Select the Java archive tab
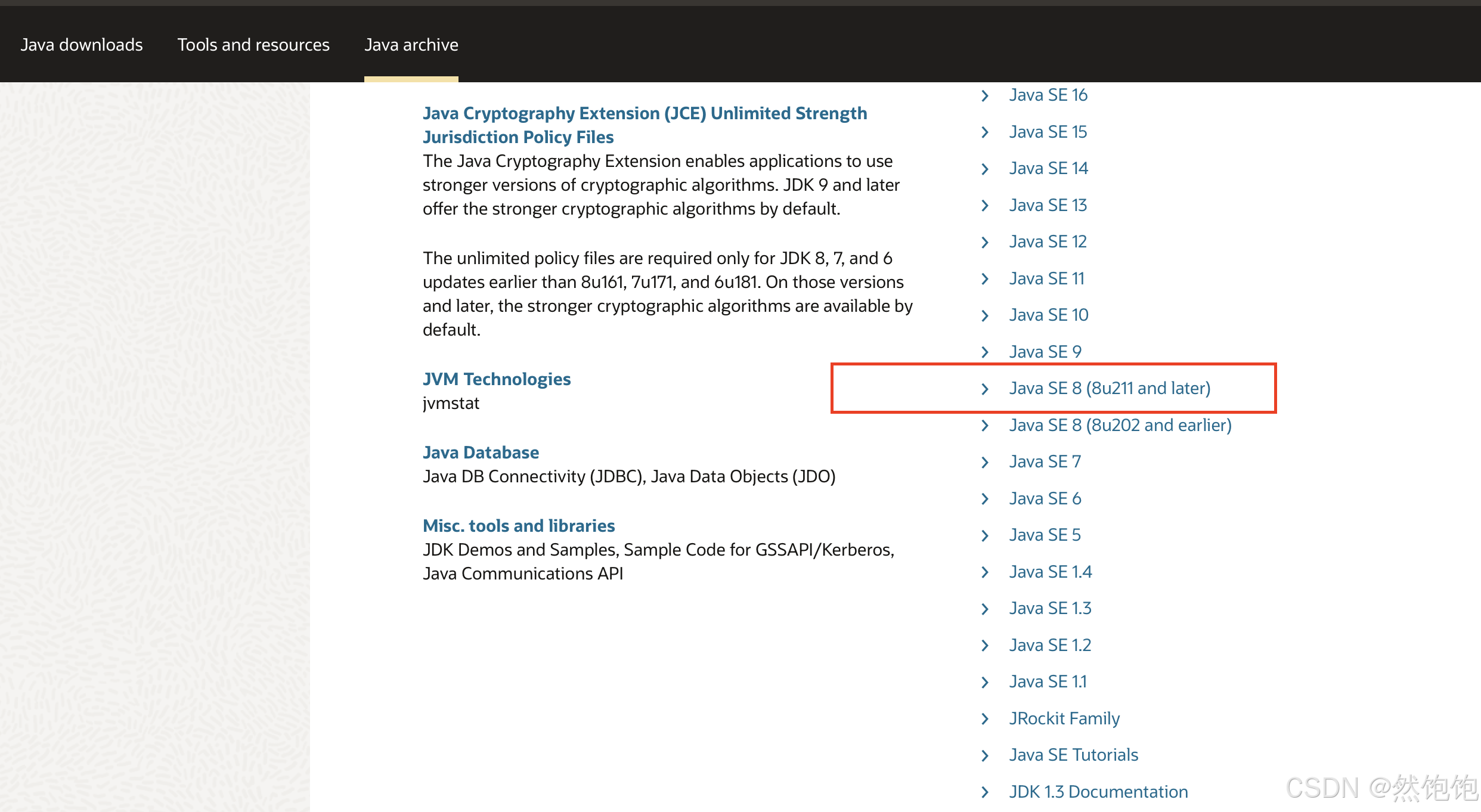The width and height of the screenshot is (1481, 812). point(411,45)
